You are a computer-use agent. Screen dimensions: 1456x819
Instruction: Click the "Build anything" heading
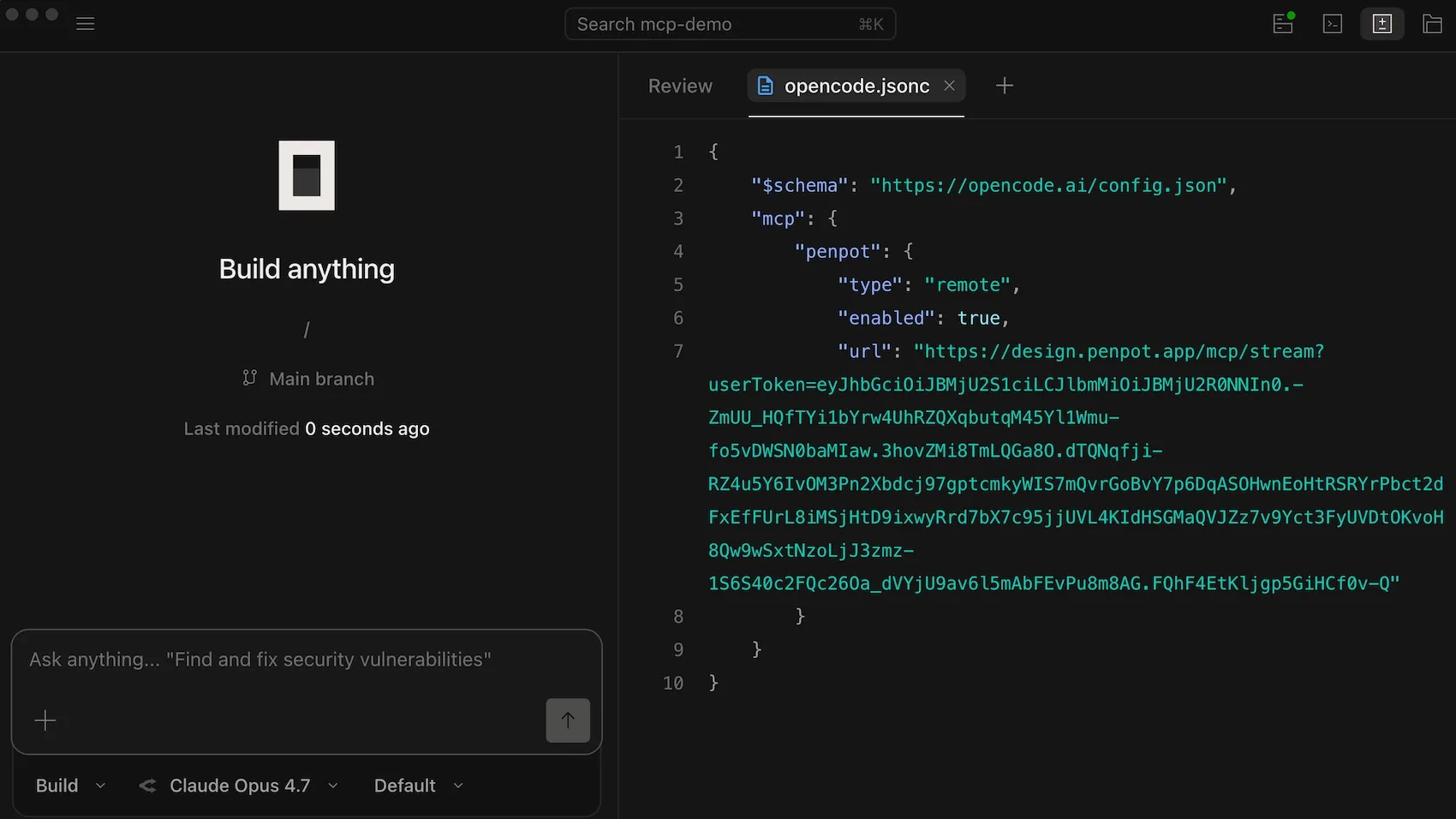click(x=307, y=269)
